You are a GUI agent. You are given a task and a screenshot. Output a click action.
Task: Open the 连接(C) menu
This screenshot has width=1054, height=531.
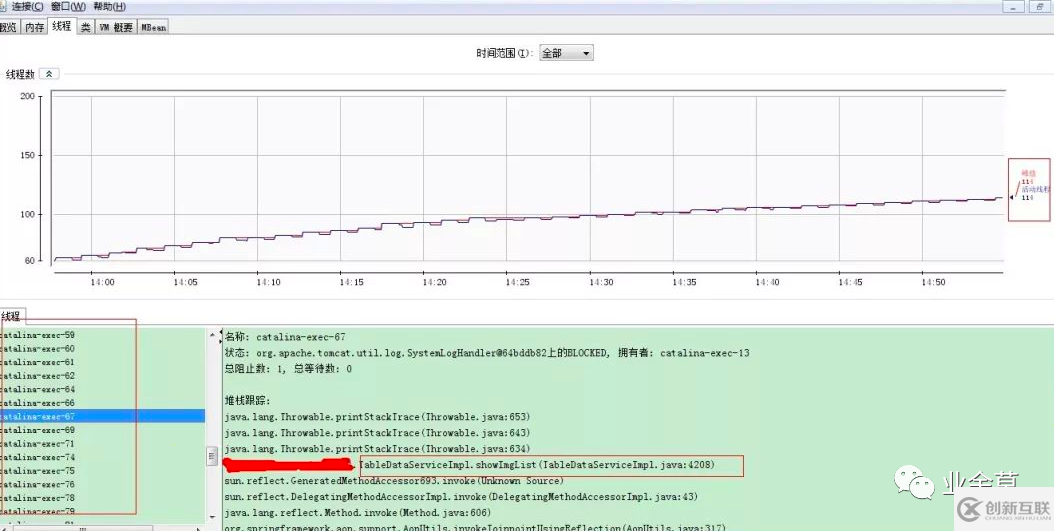click(x=27, y=6)
